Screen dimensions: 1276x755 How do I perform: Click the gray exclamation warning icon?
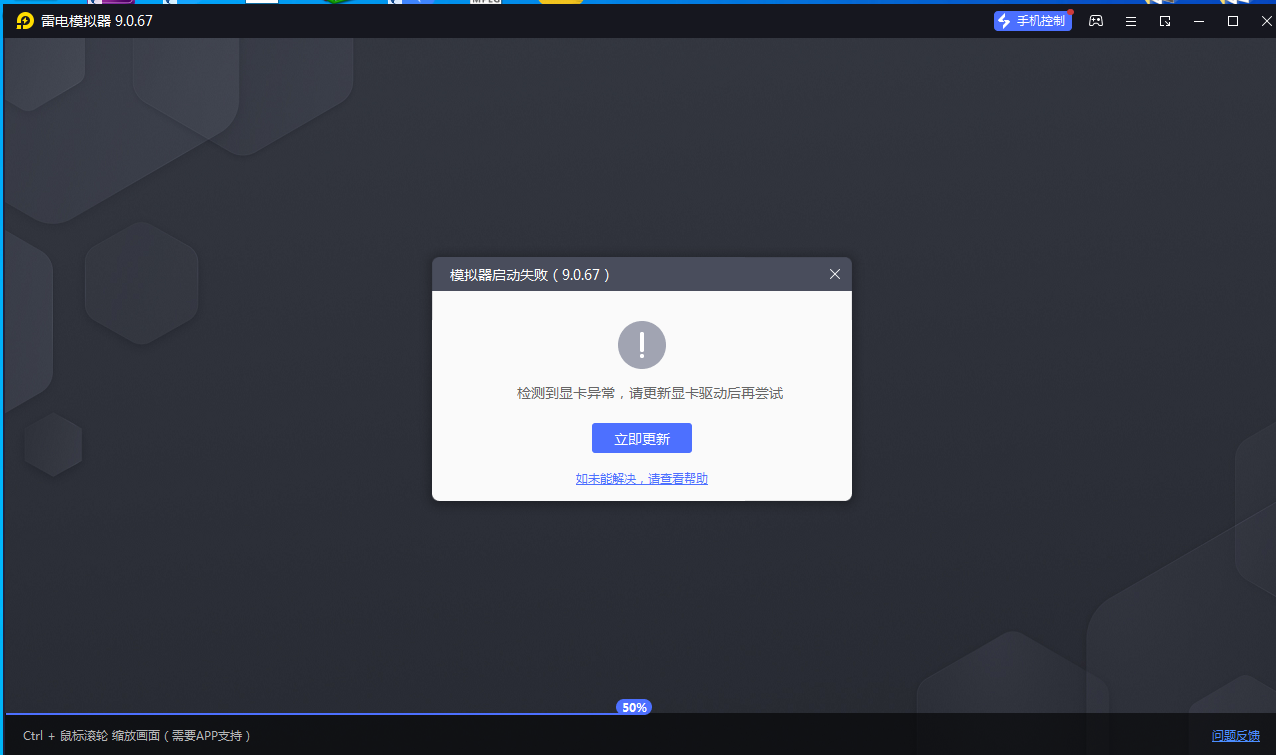click(x=642, y=345)
